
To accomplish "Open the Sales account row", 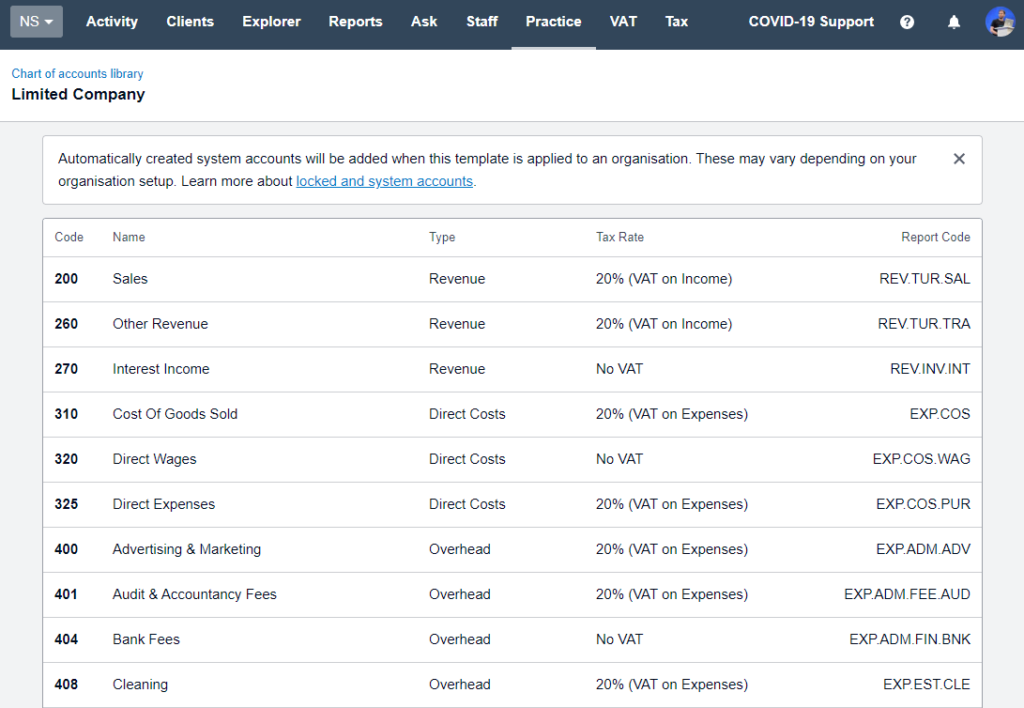I will coord(130,279).
